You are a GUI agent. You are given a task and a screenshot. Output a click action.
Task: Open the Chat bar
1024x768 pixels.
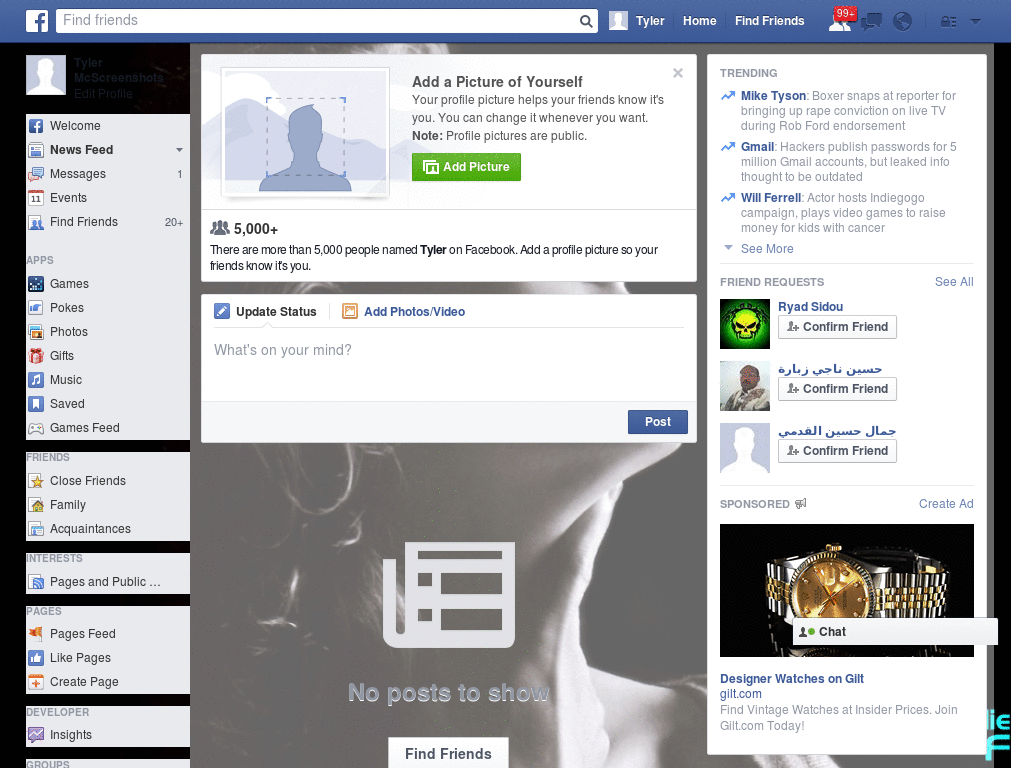(x=895, y=632)
